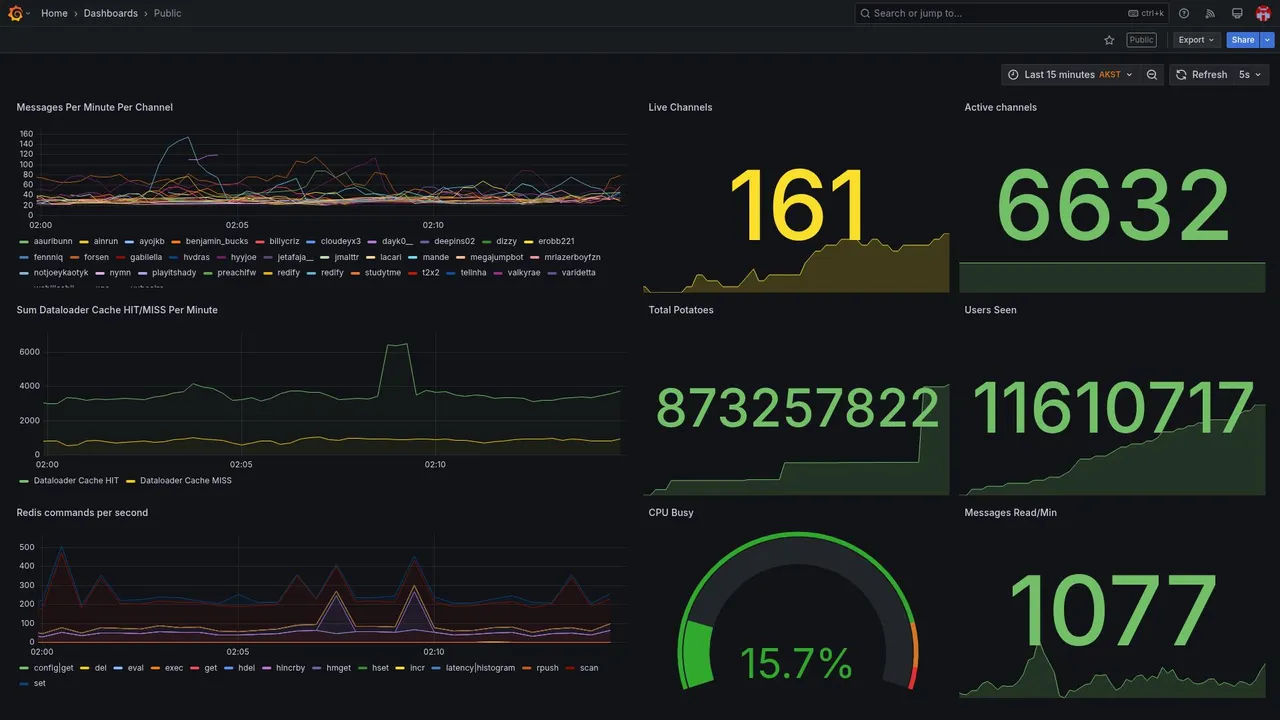The height and width of the screenshot is (720, 1280).
Task: Toggle the hincrby Redis series
Action: pos(290,668)
